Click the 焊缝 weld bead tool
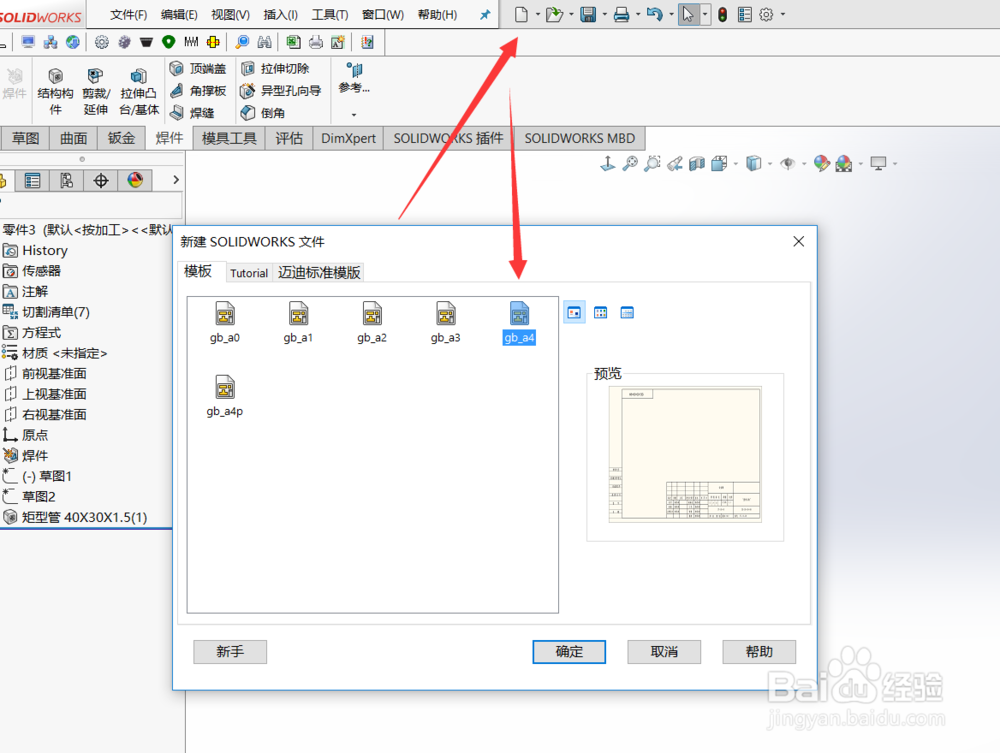 click(192, 113)
